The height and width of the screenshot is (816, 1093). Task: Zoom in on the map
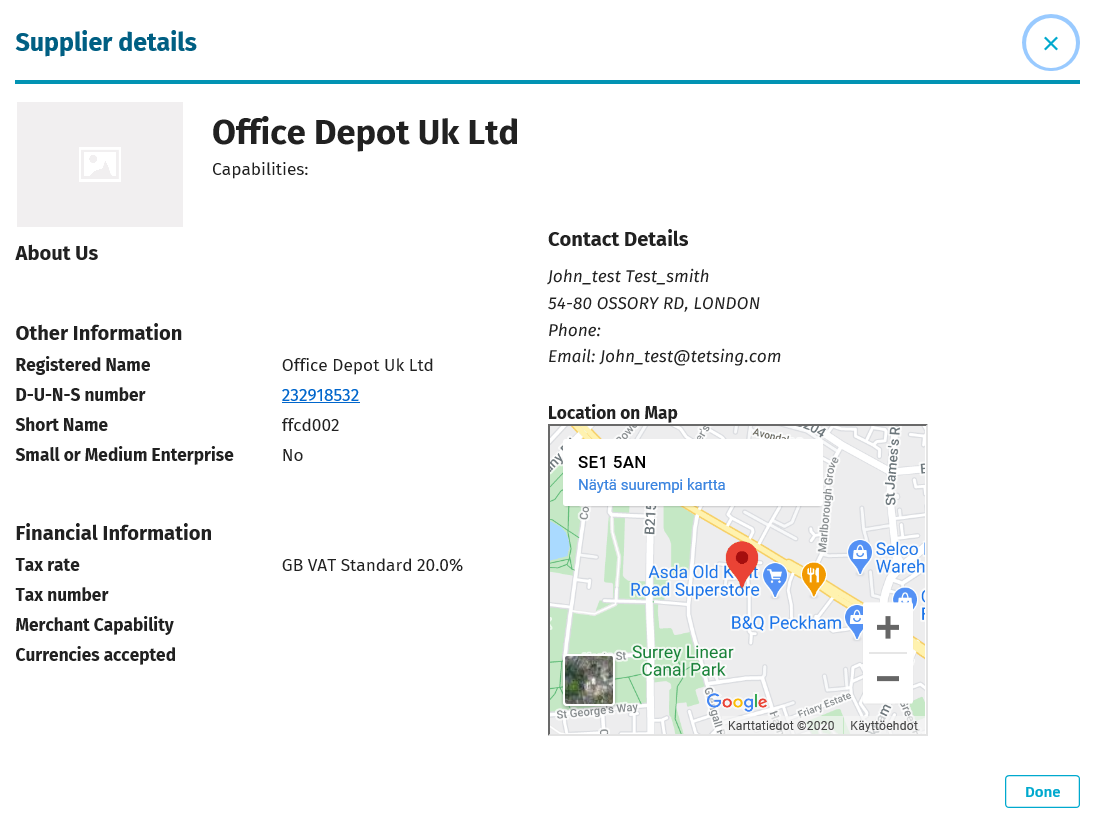coord(887,627)
